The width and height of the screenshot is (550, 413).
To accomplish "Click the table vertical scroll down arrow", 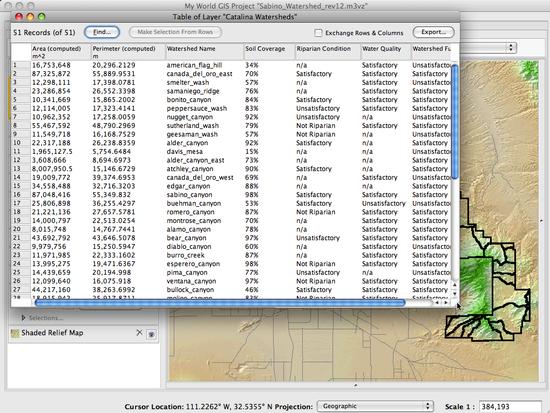I will (455, 293).
